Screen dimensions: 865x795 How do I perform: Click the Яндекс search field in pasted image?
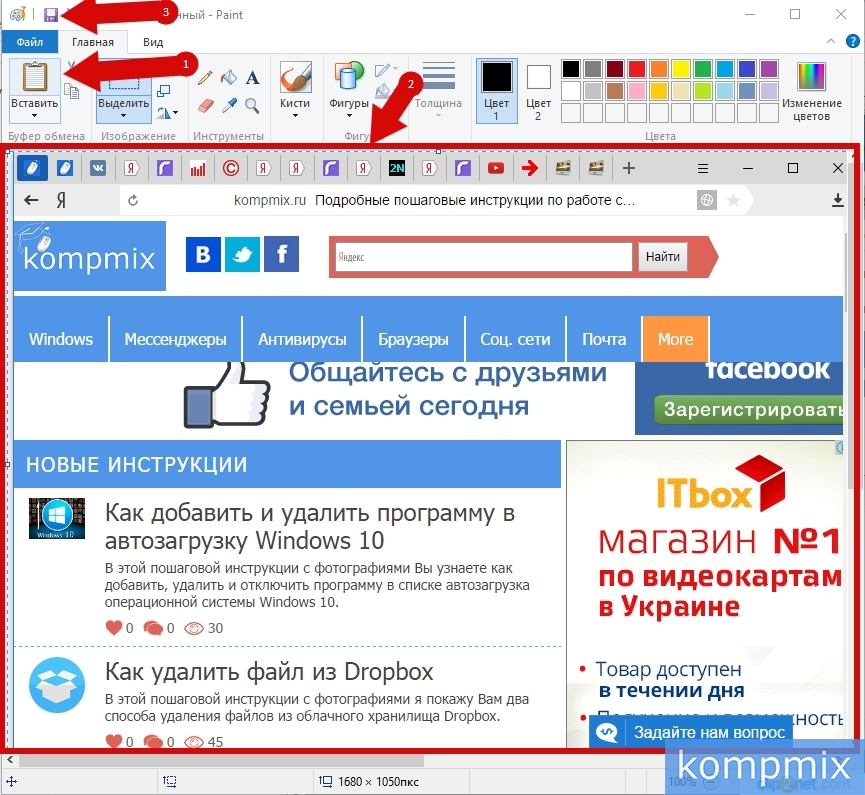[x=483, y=257]
